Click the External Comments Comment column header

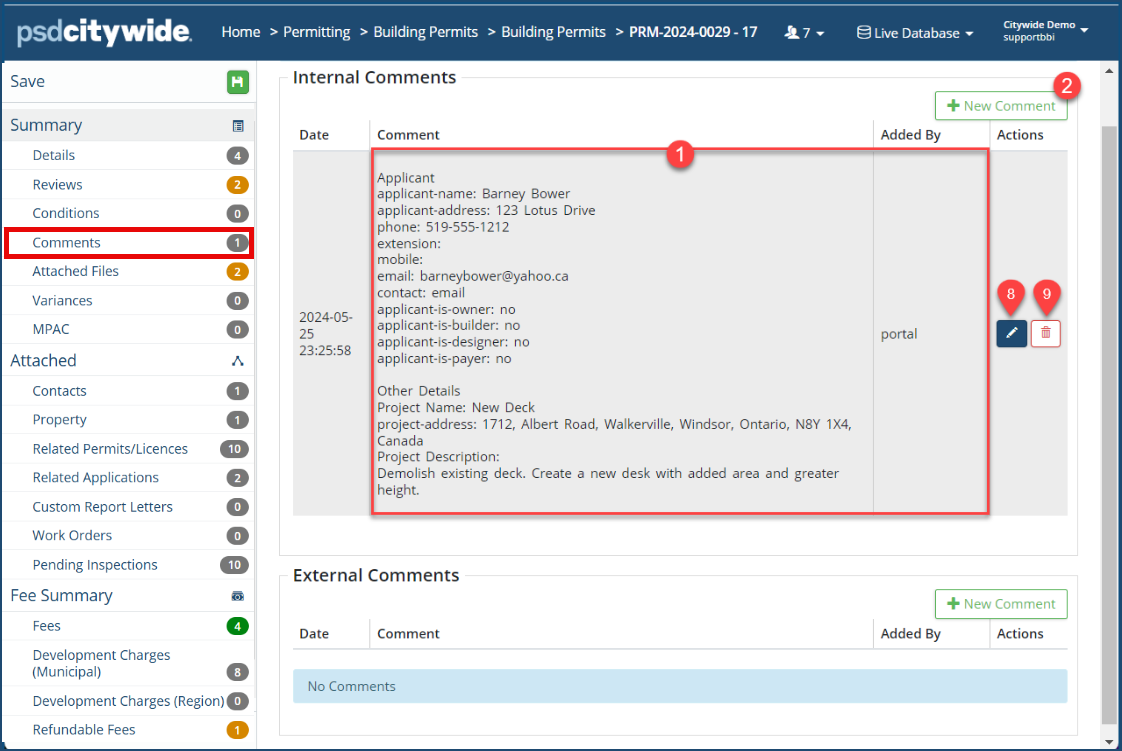(x=408, y=634)
